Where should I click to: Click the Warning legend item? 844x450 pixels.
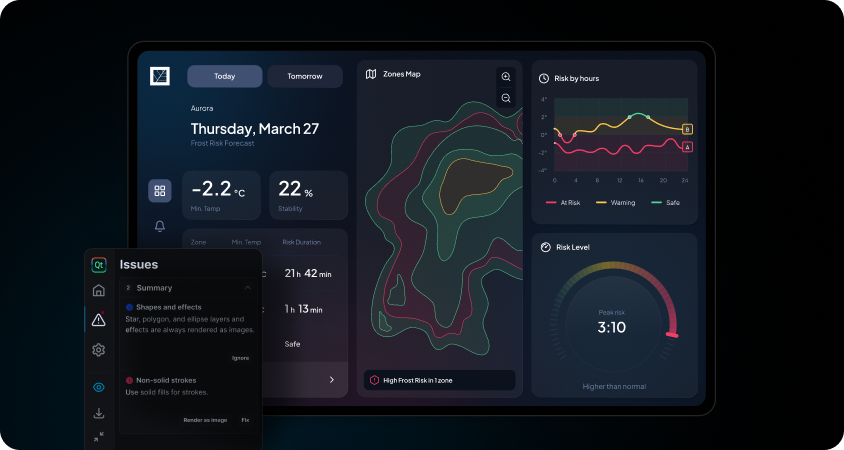(615, 203)
